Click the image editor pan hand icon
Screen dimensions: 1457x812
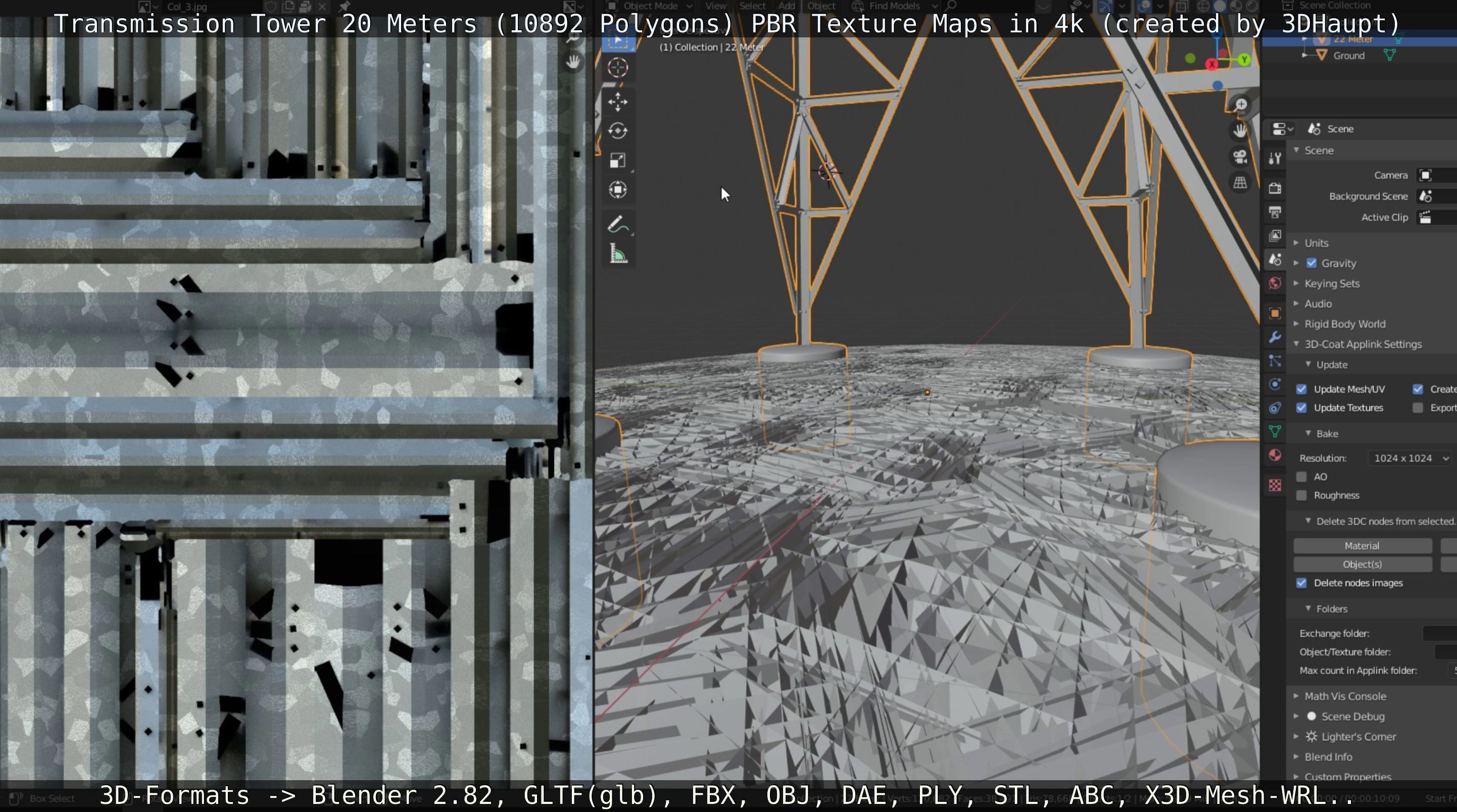point(573,62)
